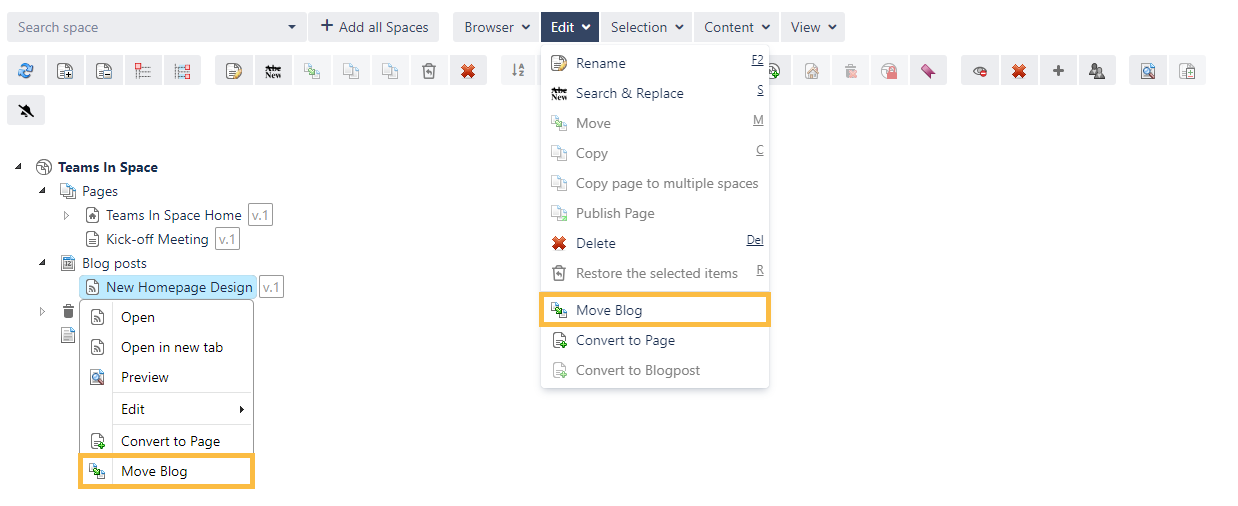The image size is (1238, 506).
Task: Select Convert to Page in context menu
Action: tap(170, 441)
